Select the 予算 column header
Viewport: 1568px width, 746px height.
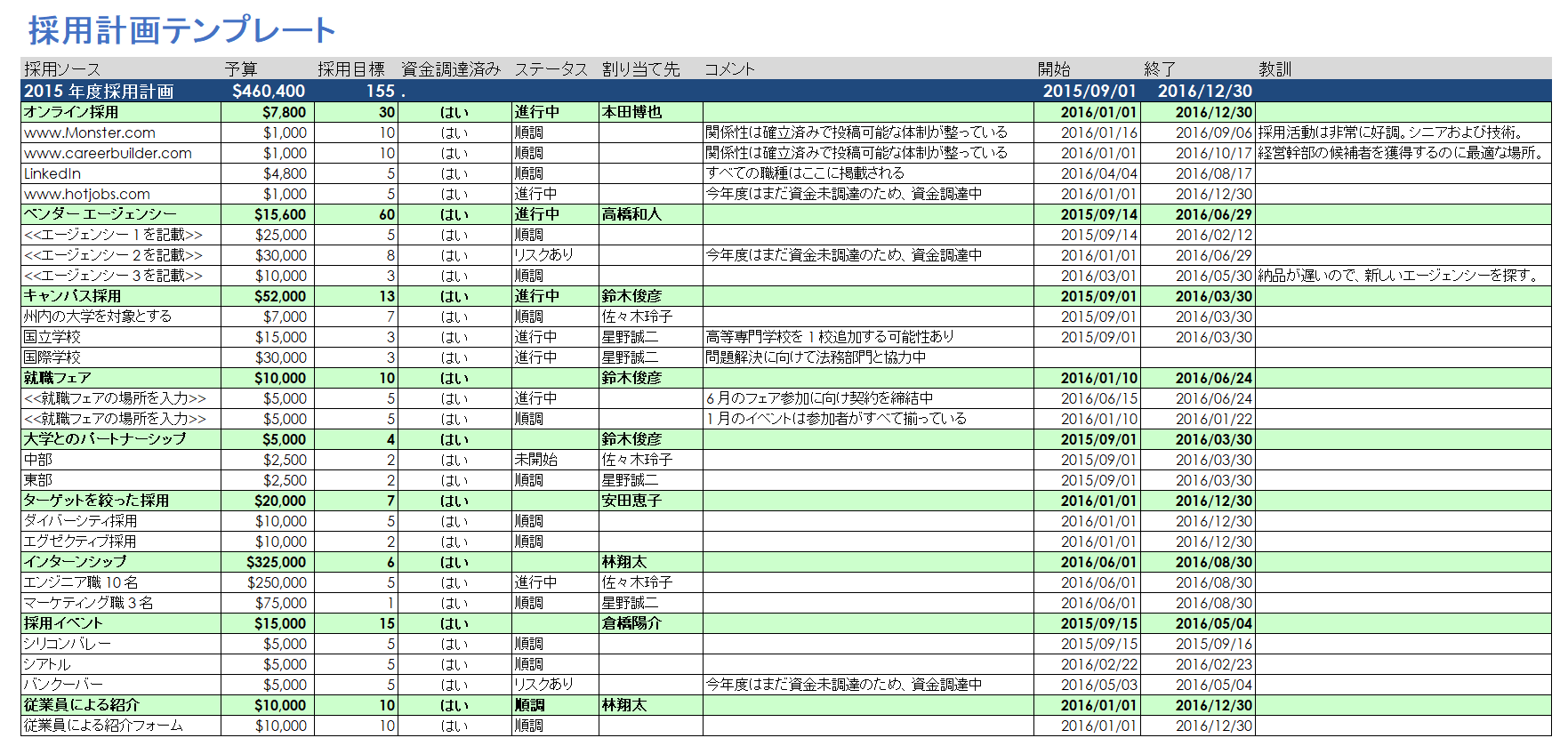(241, 69)
